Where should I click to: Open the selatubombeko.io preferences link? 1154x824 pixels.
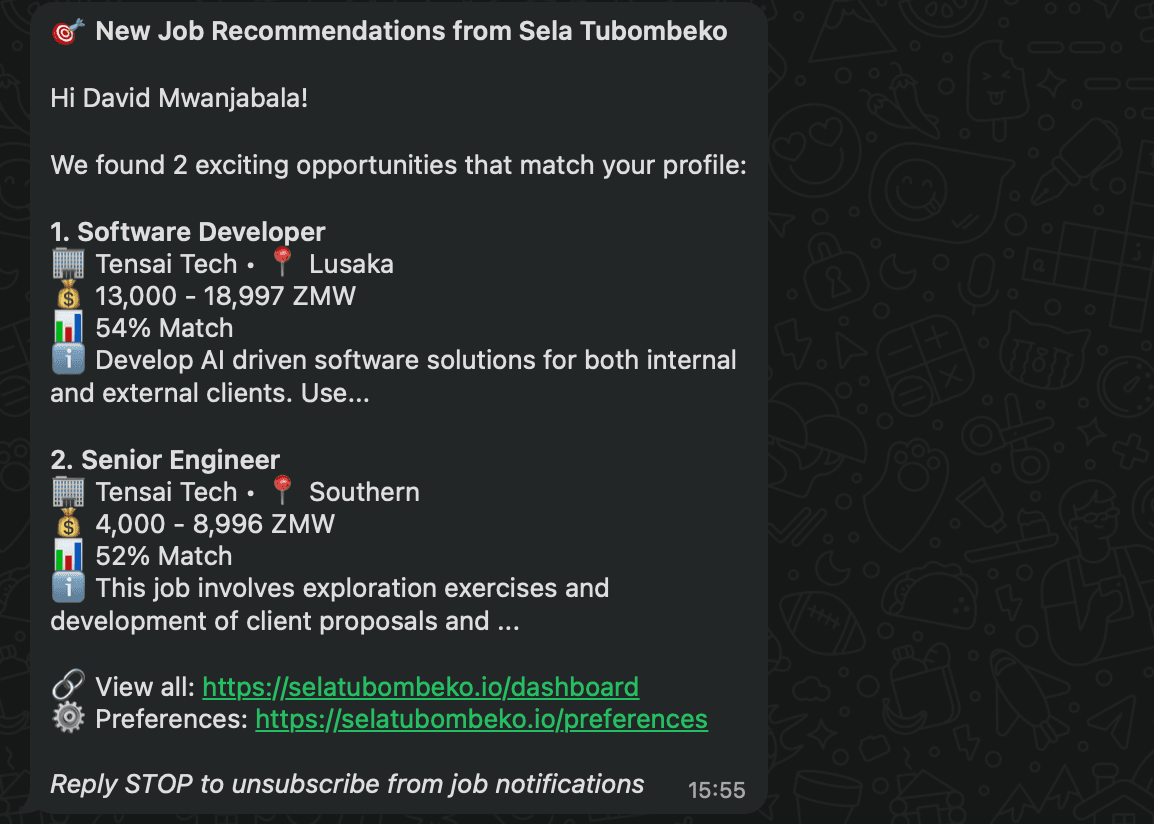[x=482, y=719]
